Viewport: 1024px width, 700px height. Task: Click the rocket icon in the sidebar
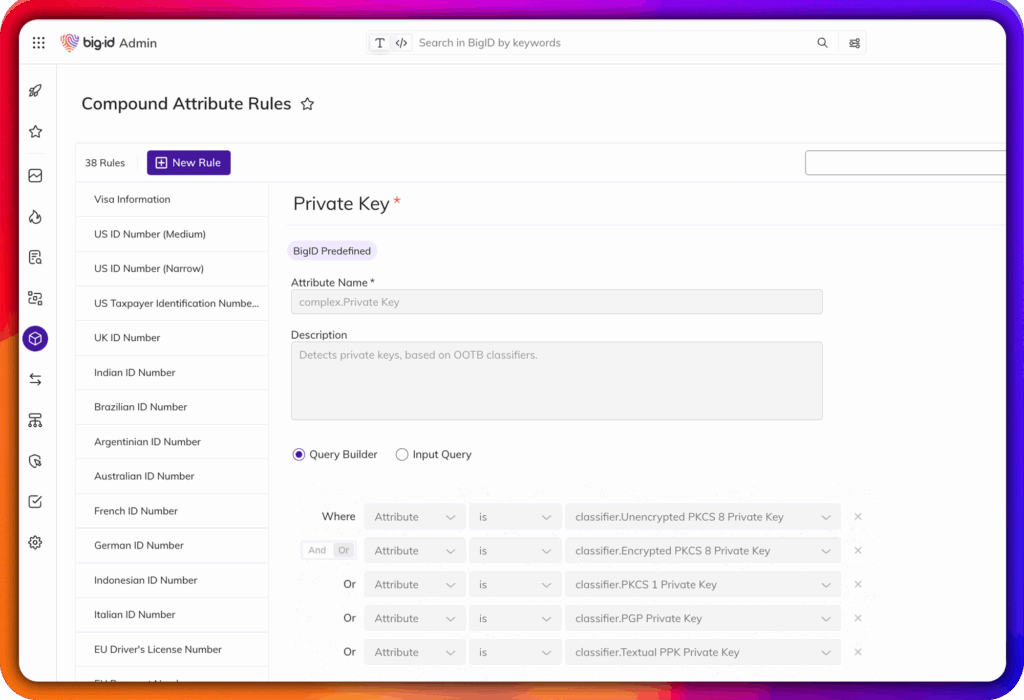point(35,90)
